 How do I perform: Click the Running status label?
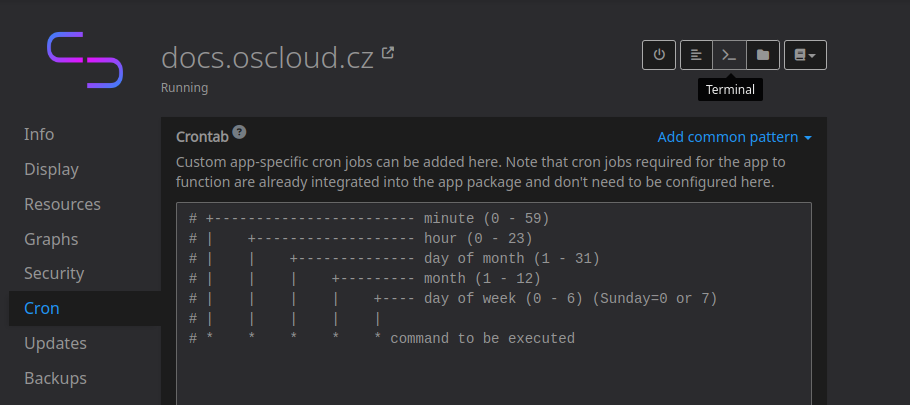click(x=184, y=87)
